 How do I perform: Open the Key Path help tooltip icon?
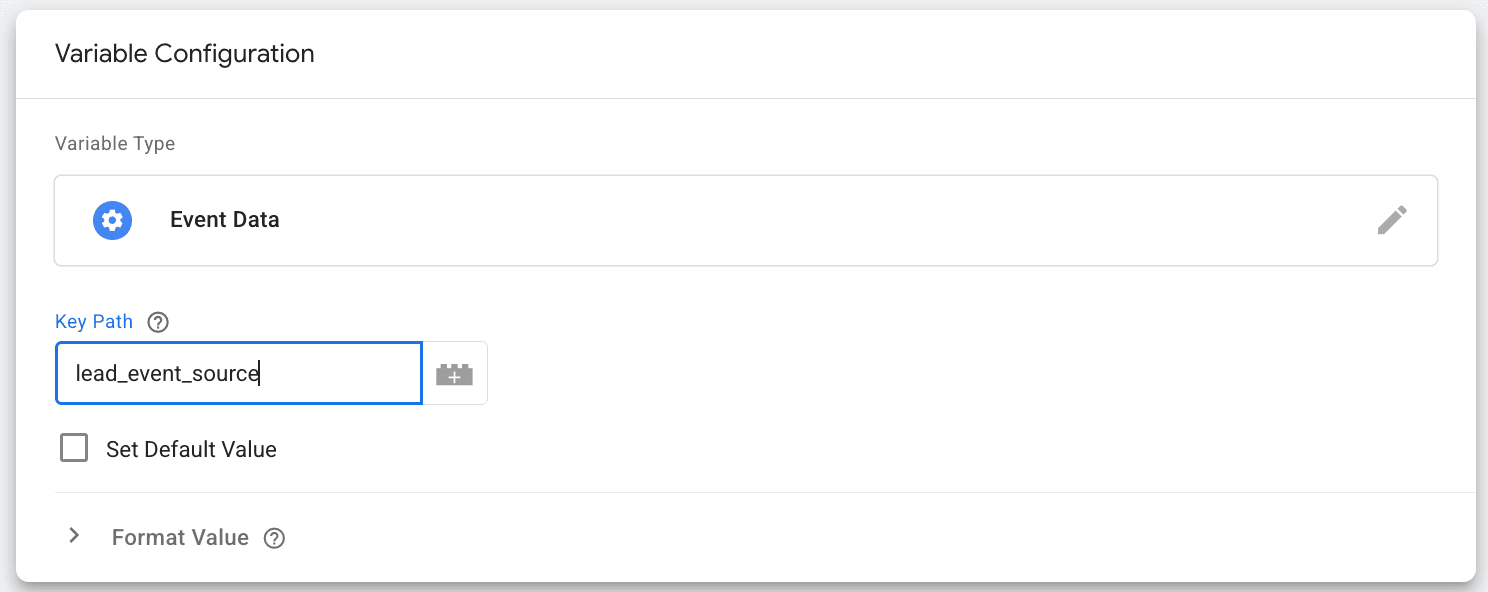pyautogui.click(x=158, y=323)
